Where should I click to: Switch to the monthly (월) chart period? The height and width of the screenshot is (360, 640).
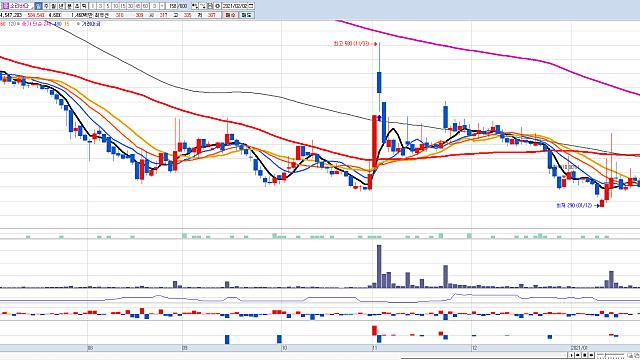point(53,6)
